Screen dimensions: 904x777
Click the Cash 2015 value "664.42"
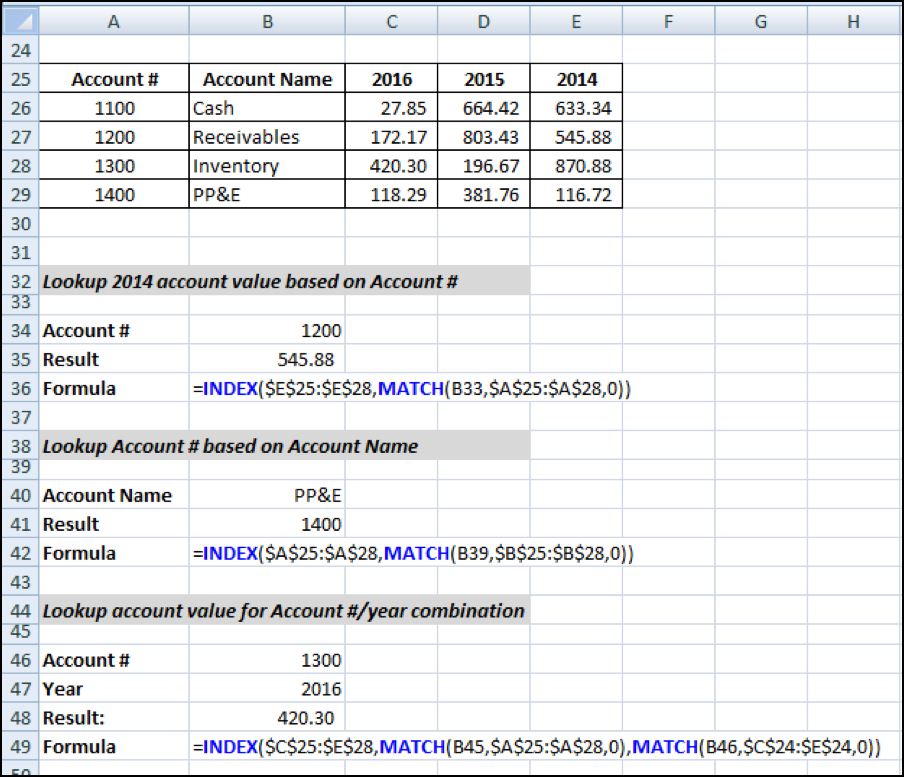484,108
